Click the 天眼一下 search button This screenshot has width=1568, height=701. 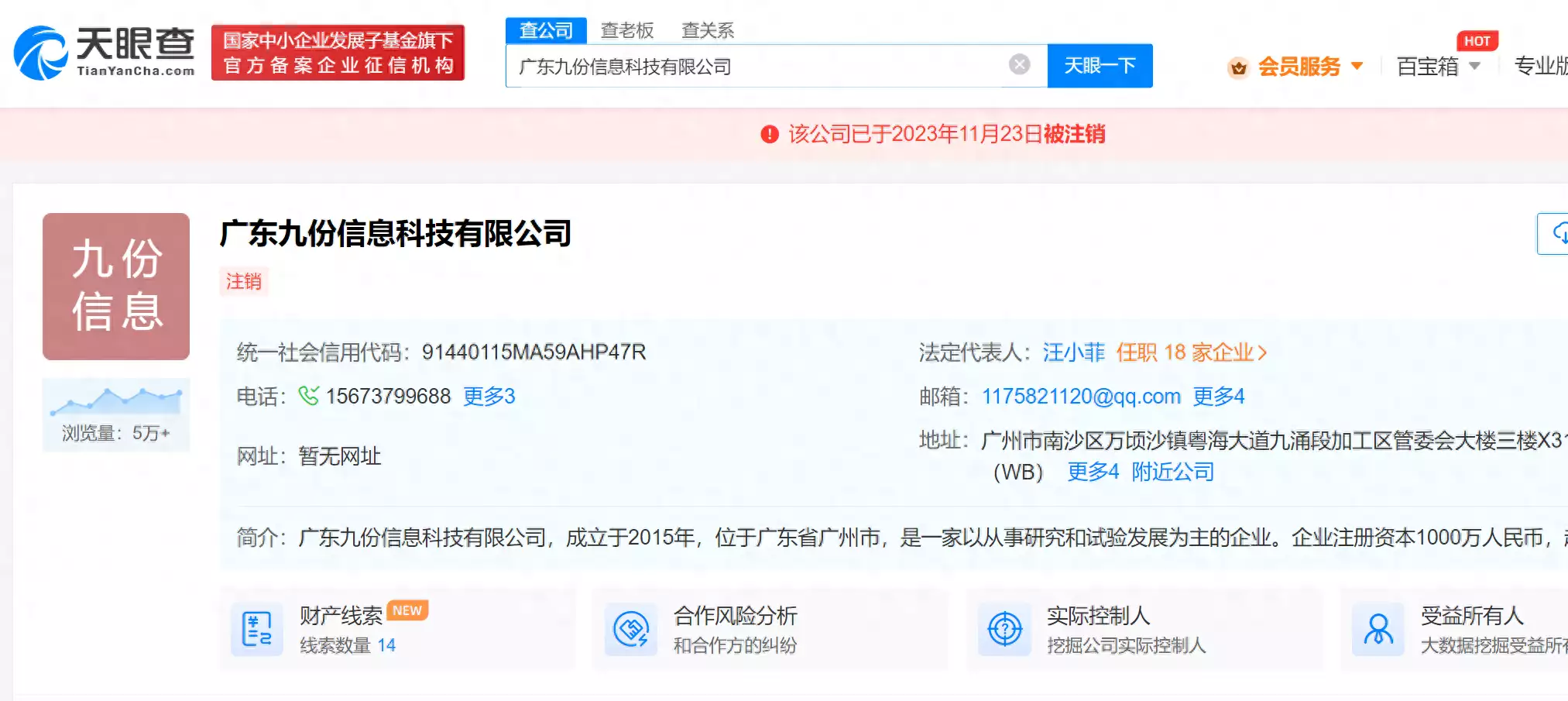[x=1100, y=66]
